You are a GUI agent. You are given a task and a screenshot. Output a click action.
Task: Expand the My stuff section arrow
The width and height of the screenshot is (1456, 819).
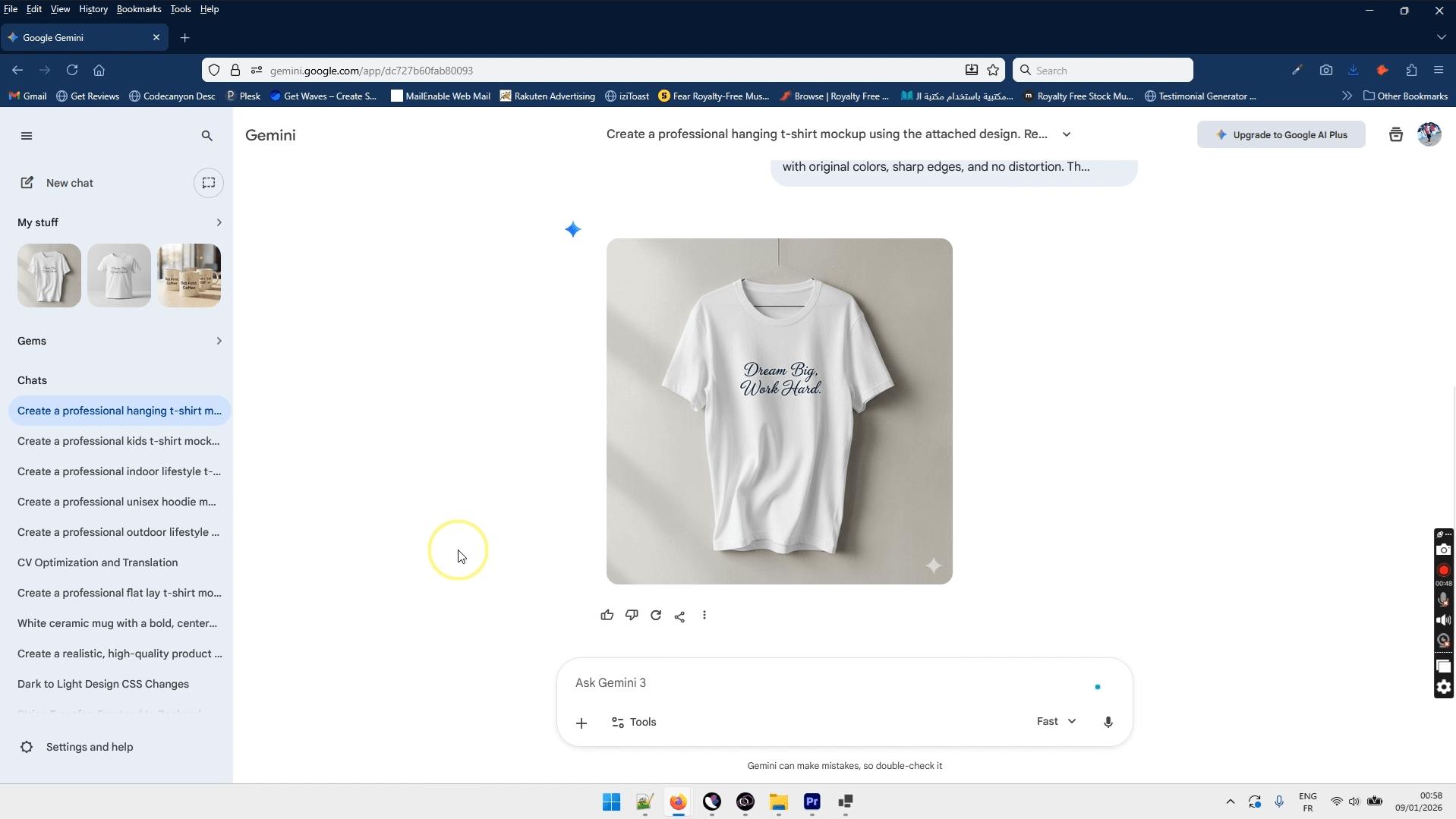pos(219,222)
